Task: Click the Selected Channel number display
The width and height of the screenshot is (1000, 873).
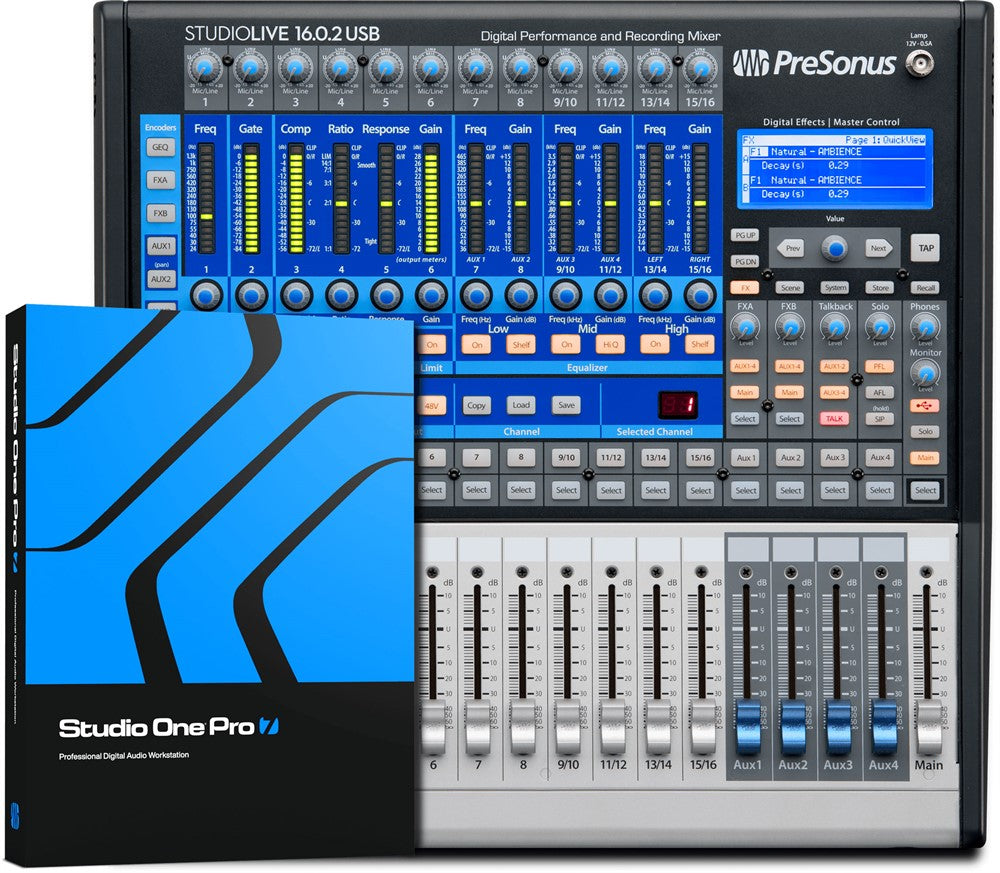Action: pos(677,405)
